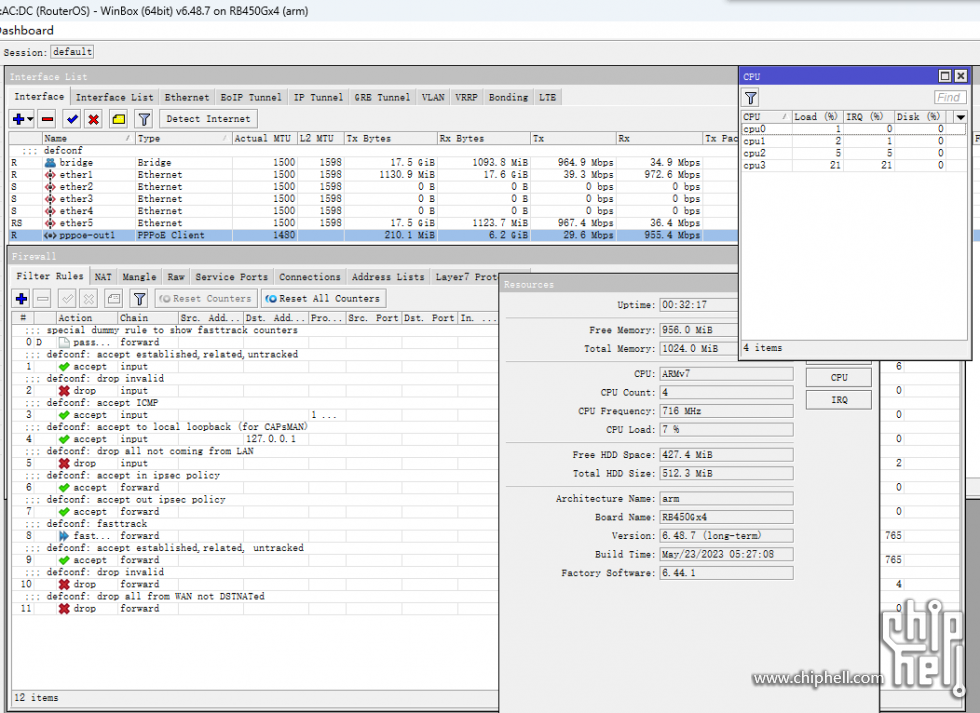Switch to the Interface List tab

pos(114,97)
